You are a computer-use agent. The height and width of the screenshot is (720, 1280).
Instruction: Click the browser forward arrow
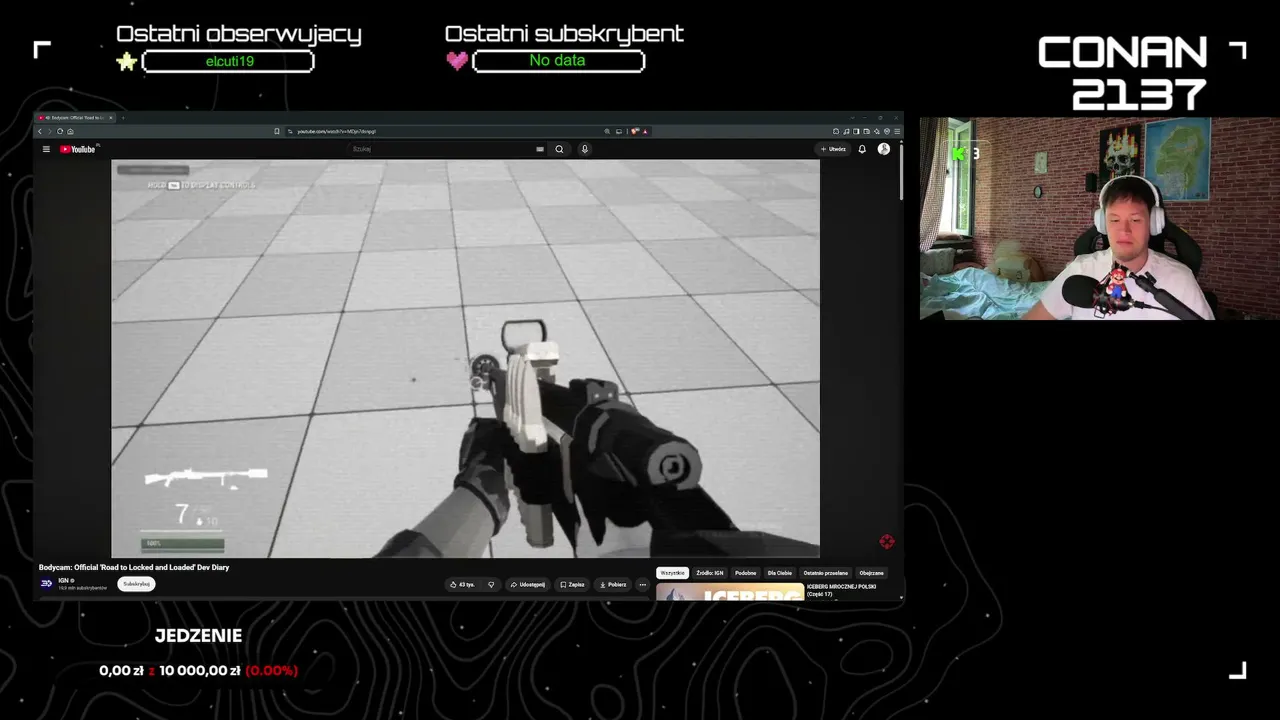(50, 131)
